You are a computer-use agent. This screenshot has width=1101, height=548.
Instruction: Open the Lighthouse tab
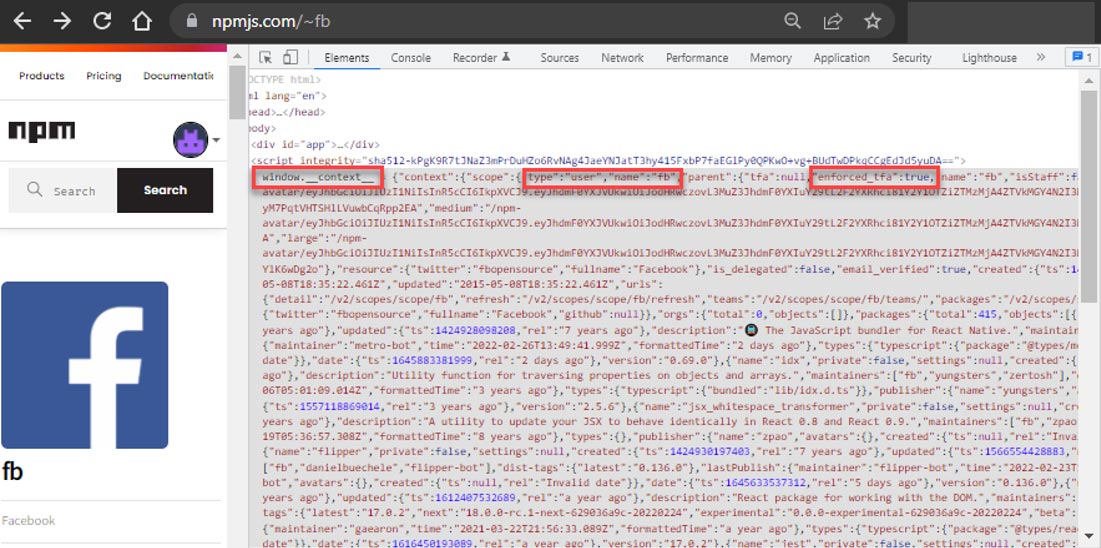pyautogui.click(x=989, y=58)
